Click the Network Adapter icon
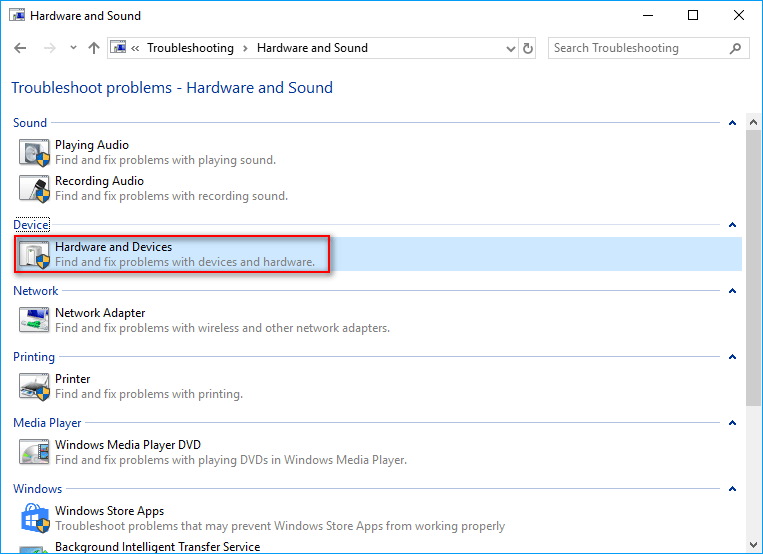763x554 pixels. tap(34, 320)
